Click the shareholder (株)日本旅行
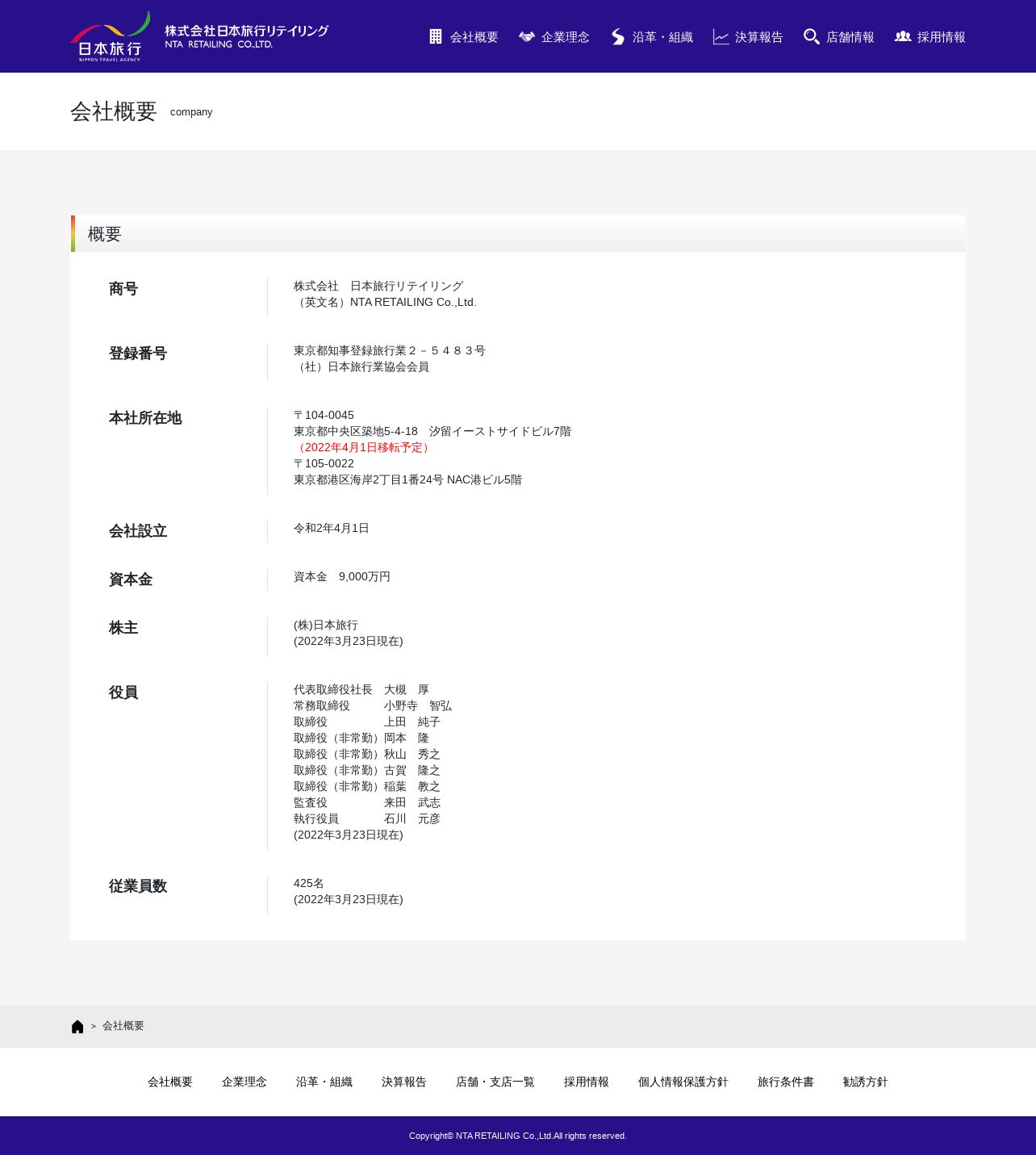Viewport: 1036px width, 1155px height. point(326,626)
